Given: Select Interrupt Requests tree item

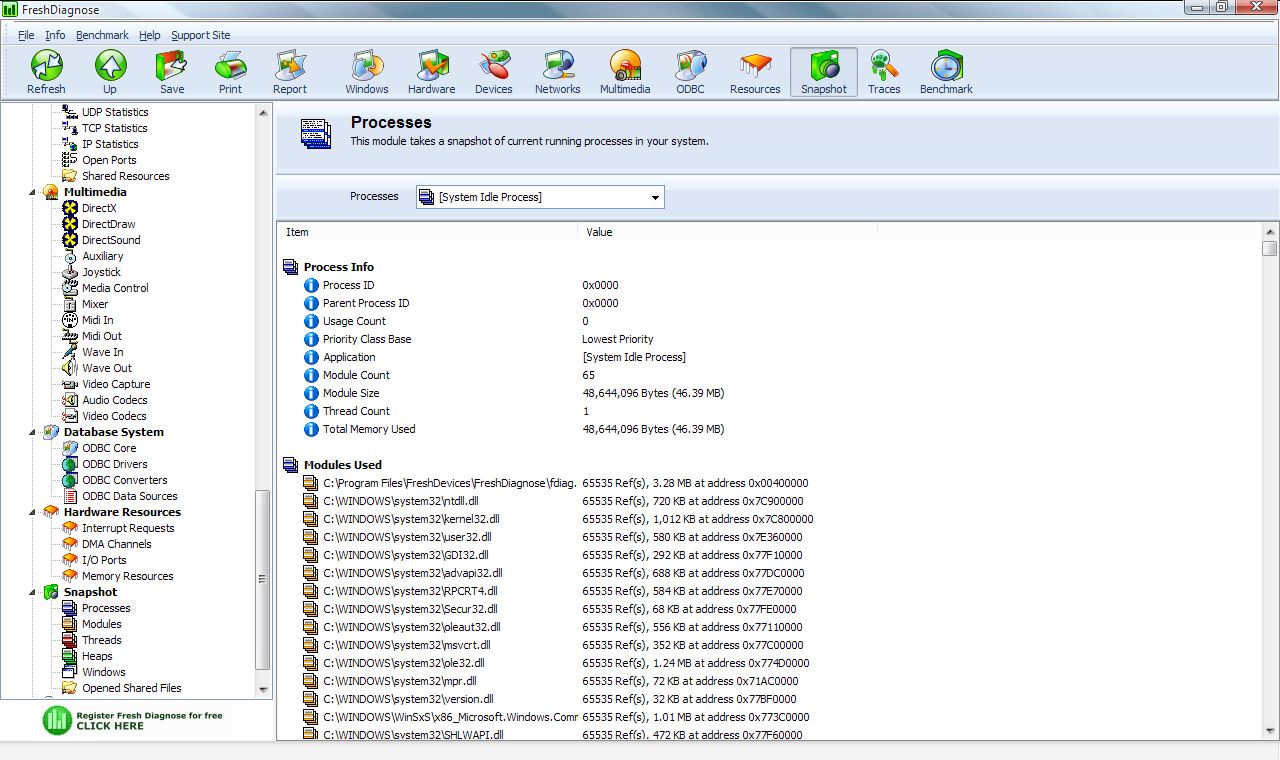Looking at the screenshot, I should coord(128,528).
